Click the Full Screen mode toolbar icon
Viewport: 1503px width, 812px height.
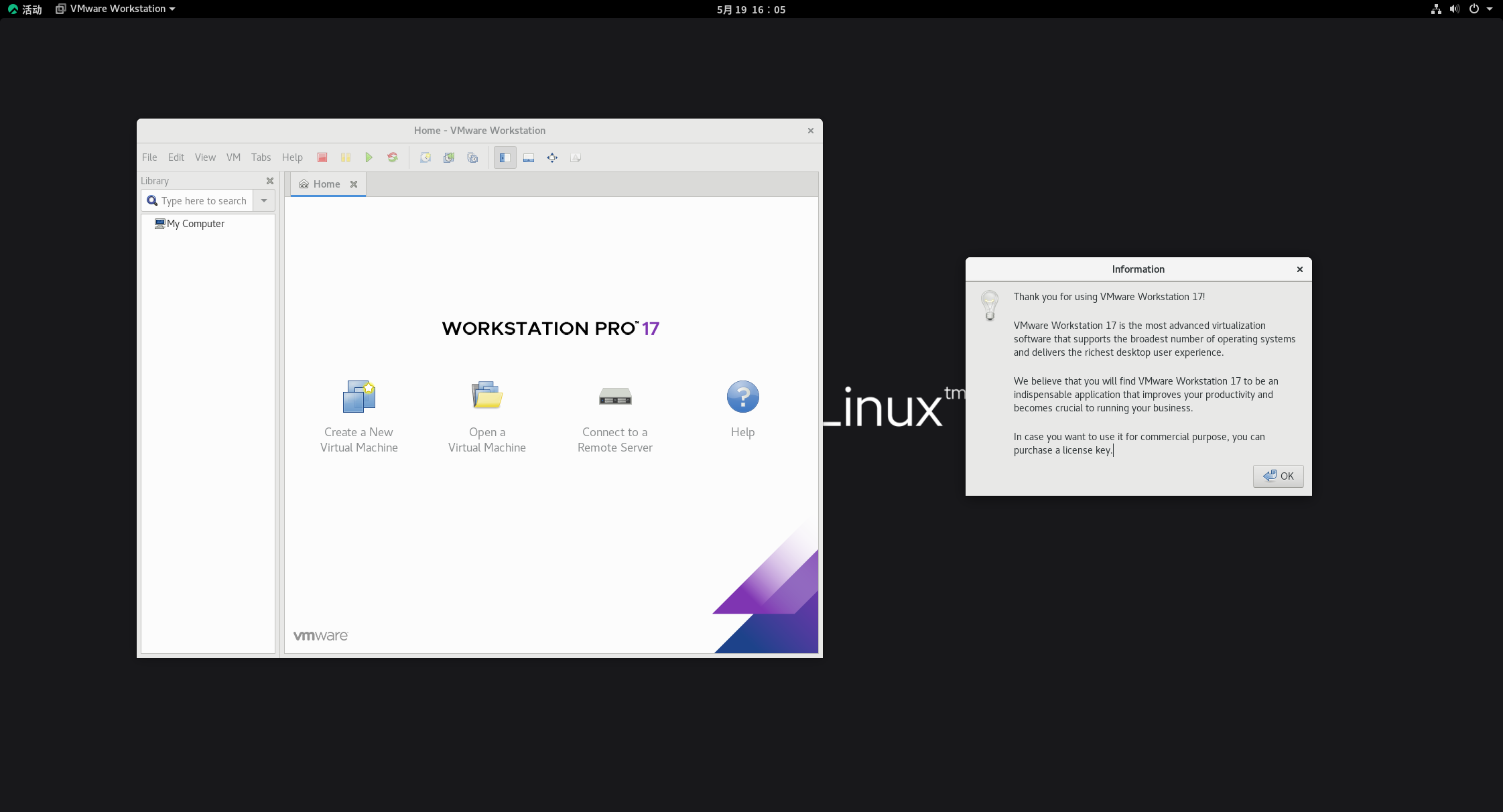(x=552, y=157)
